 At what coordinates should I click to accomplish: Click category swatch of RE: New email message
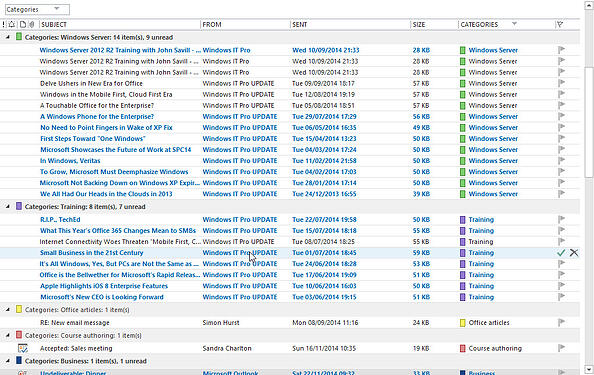tap(463, 323)
